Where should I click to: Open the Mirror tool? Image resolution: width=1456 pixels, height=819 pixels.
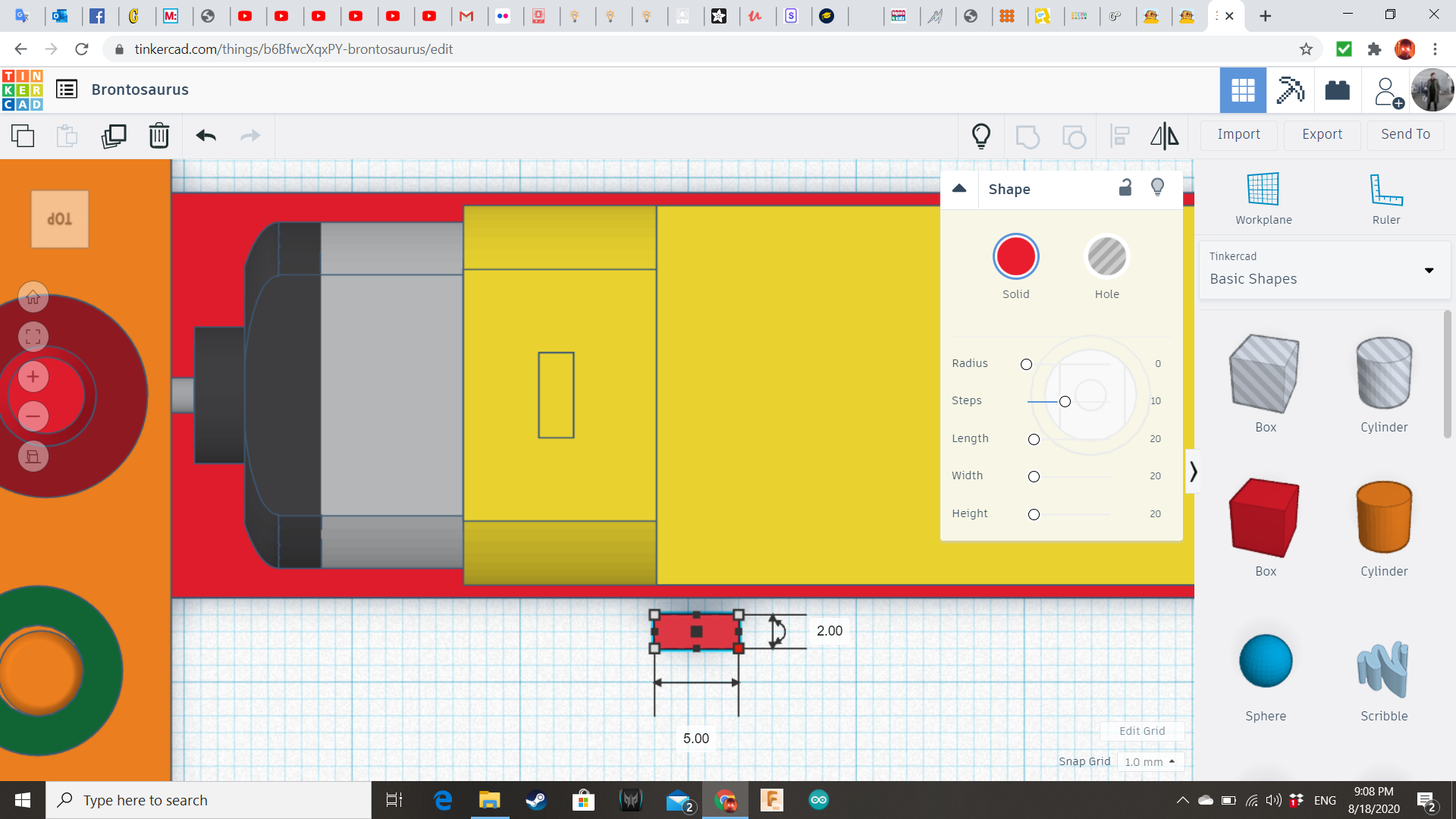click(1164, 136)
